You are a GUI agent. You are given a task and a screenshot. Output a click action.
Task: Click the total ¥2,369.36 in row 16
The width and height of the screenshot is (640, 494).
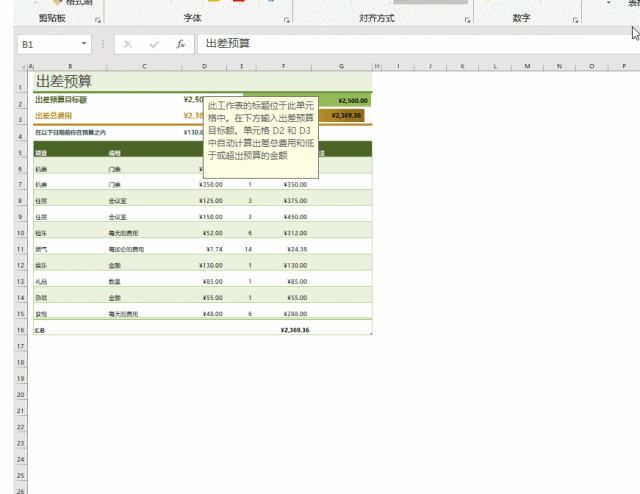(295, 329)
